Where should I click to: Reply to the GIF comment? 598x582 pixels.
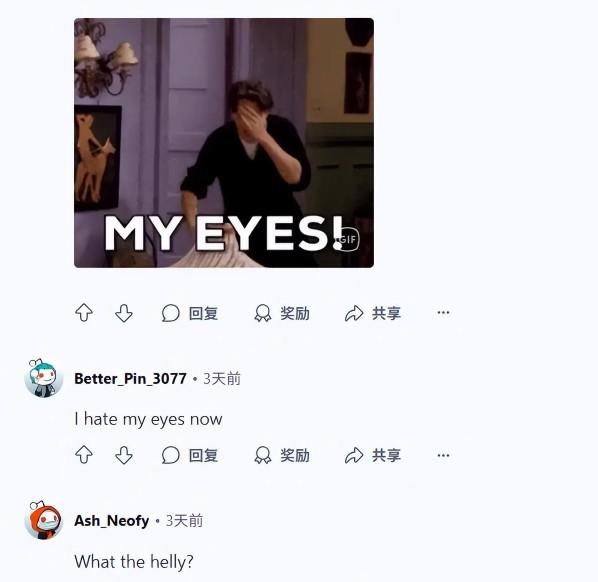[190, 313]
